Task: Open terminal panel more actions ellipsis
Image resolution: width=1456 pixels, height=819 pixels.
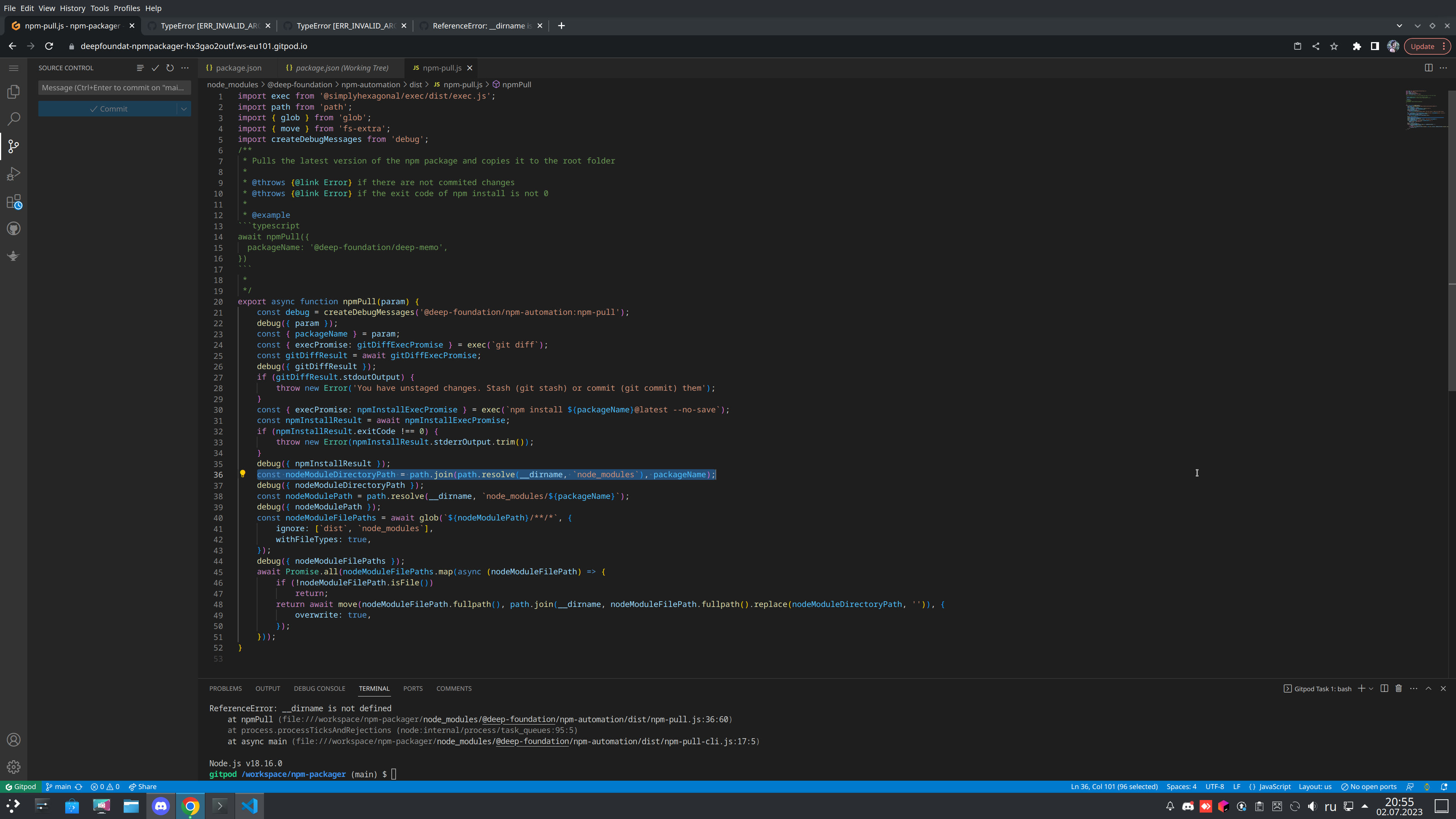Action: coord(1414,689)
